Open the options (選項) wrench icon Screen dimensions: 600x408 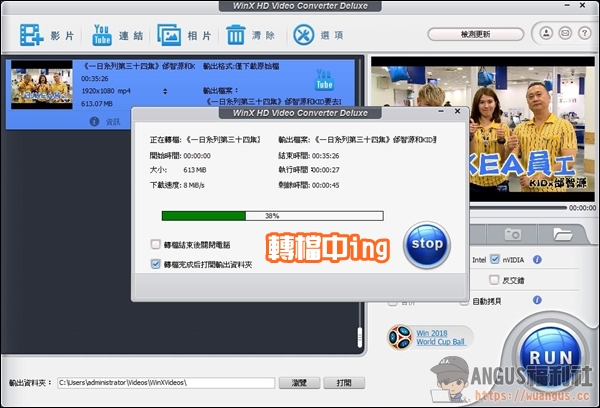[x=303, y=35]
